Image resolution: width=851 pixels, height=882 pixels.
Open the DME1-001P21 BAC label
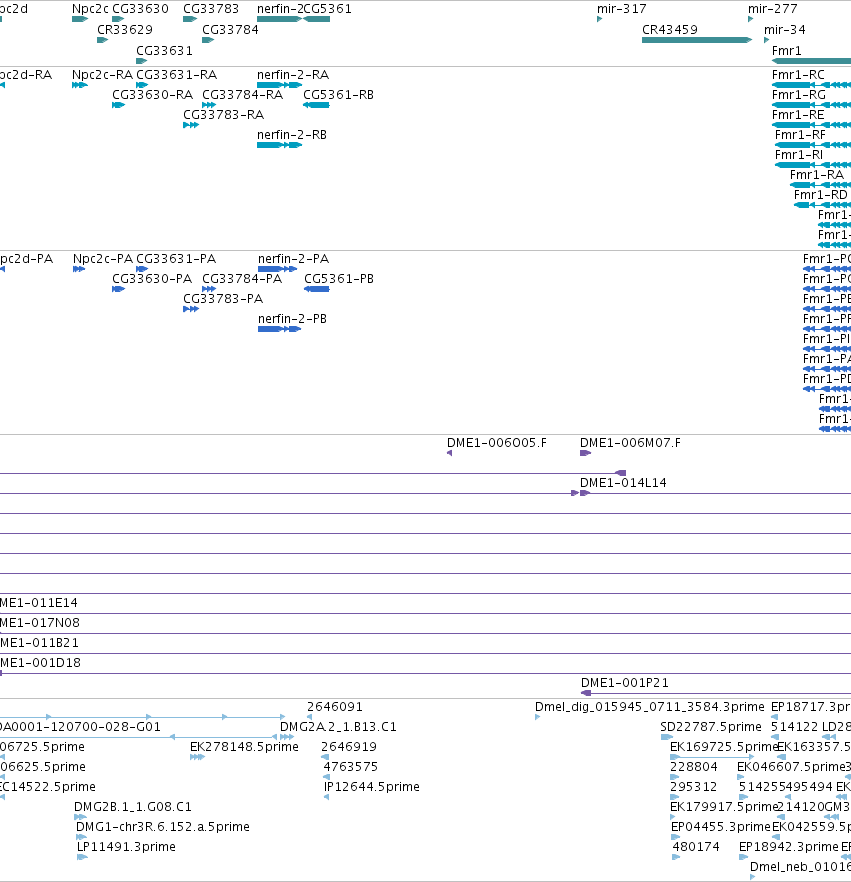625,683
